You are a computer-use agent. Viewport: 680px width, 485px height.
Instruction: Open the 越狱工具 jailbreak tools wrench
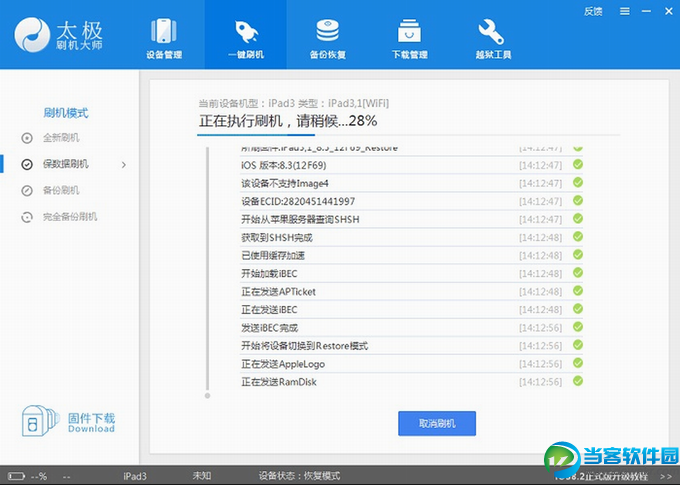tap(491, 36)
